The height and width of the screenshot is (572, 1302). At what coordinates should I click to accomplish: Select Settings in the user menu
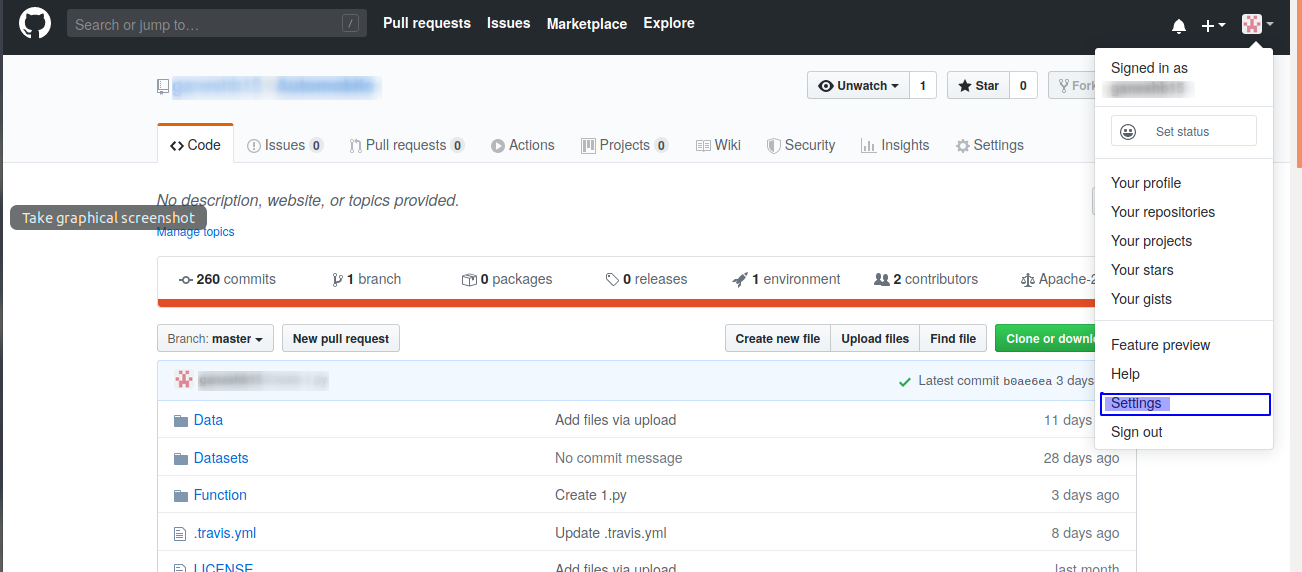tap(1136, 404)
